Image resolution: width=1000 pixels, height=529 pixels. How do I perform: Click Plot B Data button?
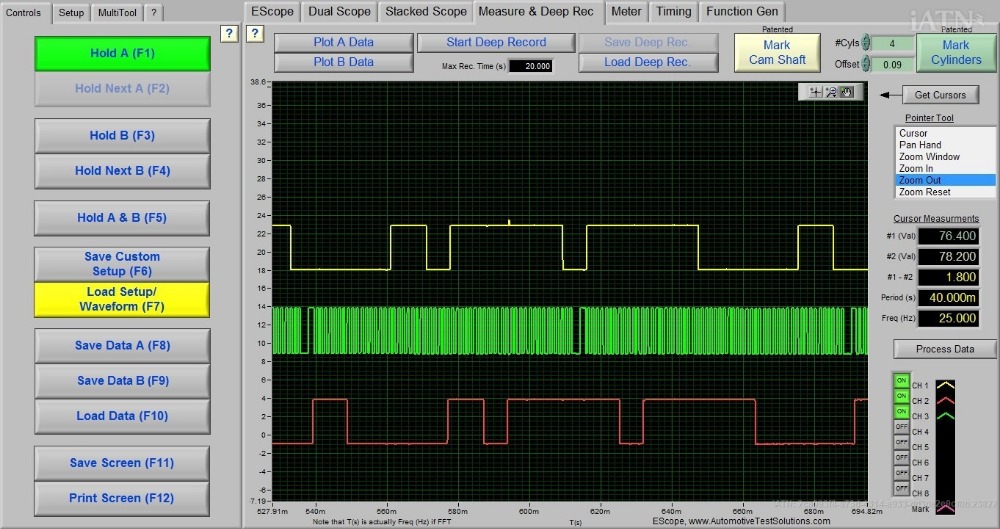coord(344,62)
